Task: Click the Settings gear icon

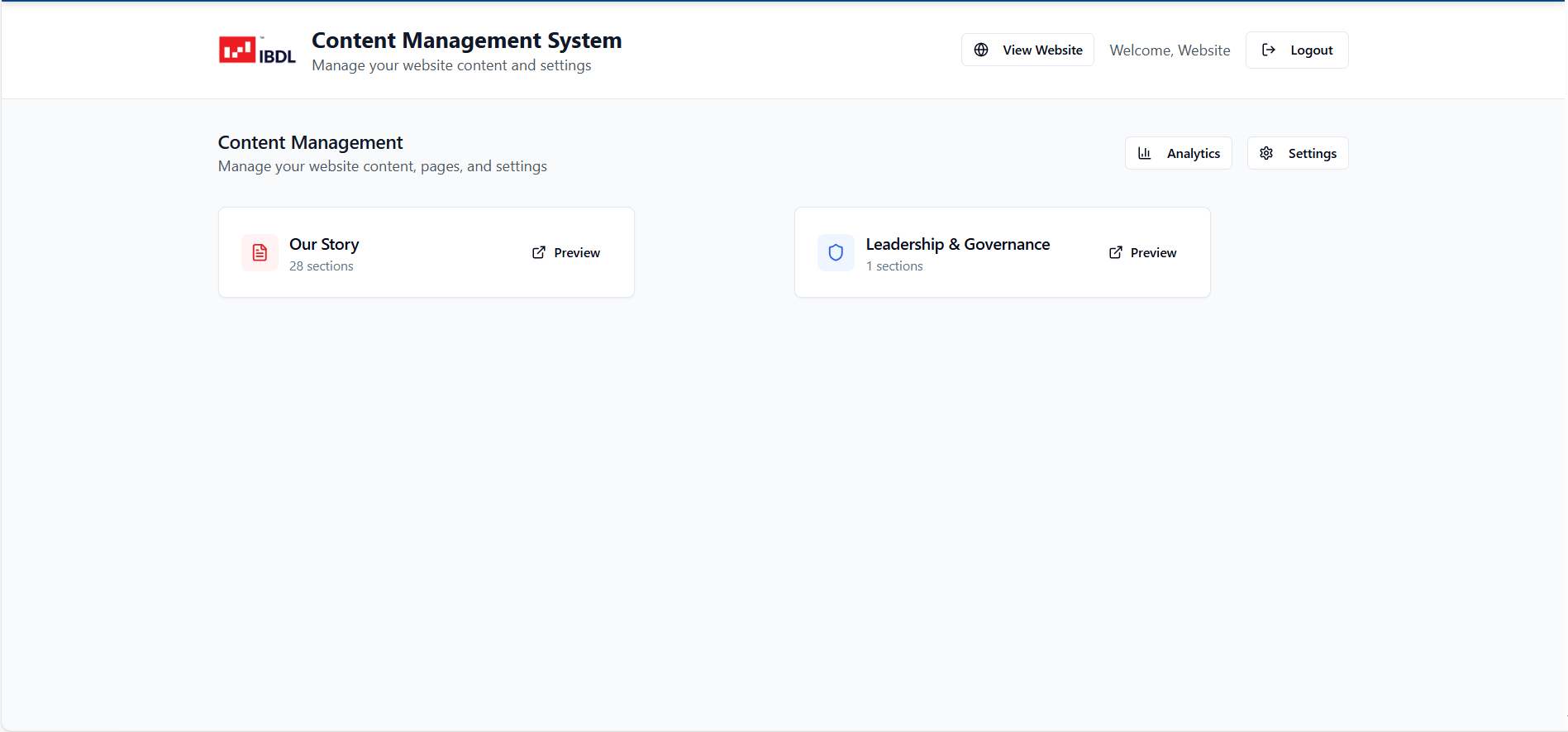Action: tap(1266, 153)
